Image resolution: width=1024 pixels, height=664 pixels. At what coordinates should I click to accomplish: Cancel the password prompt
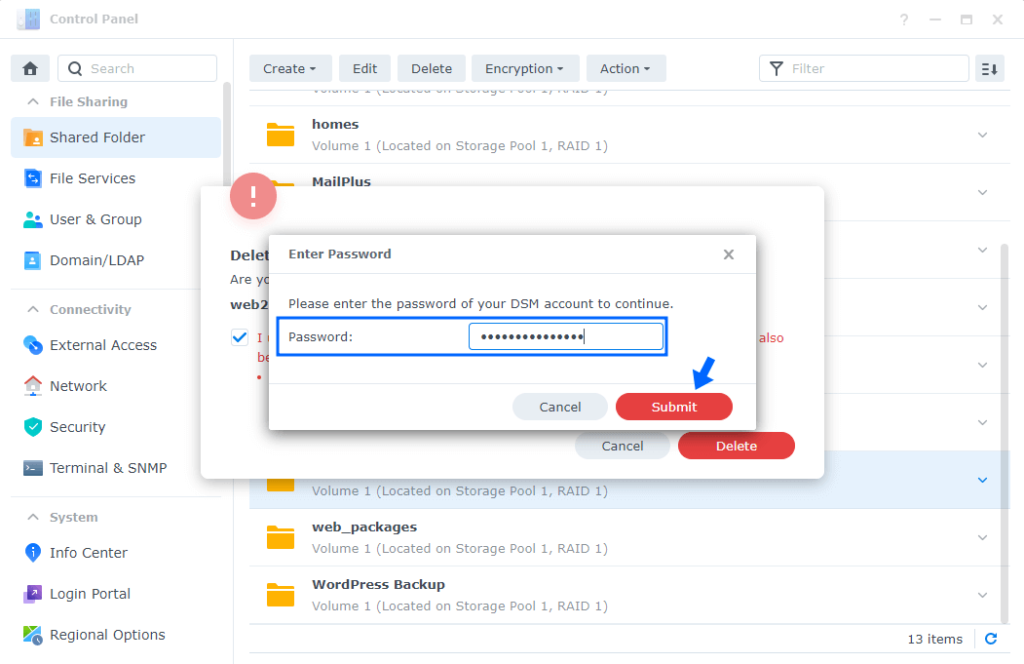coord(560,406)
